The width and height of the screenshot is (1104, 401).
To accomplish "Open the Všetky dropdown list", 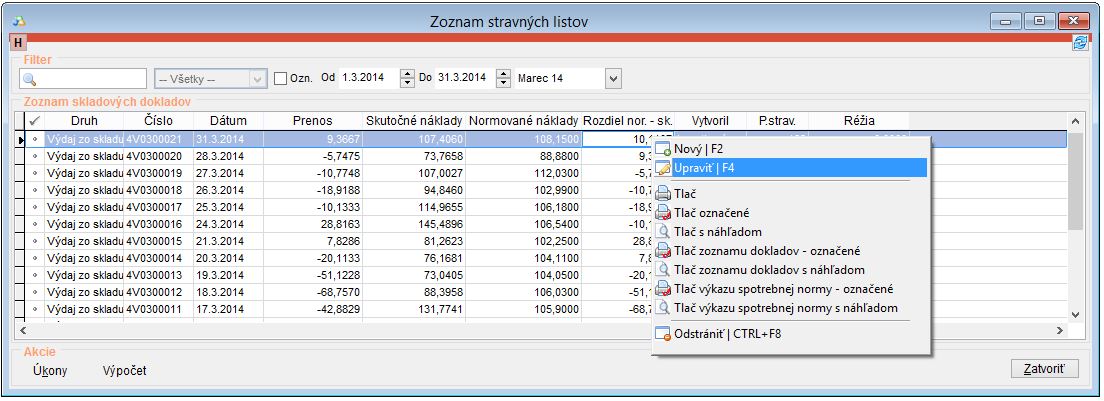I will tap(257, 79).
